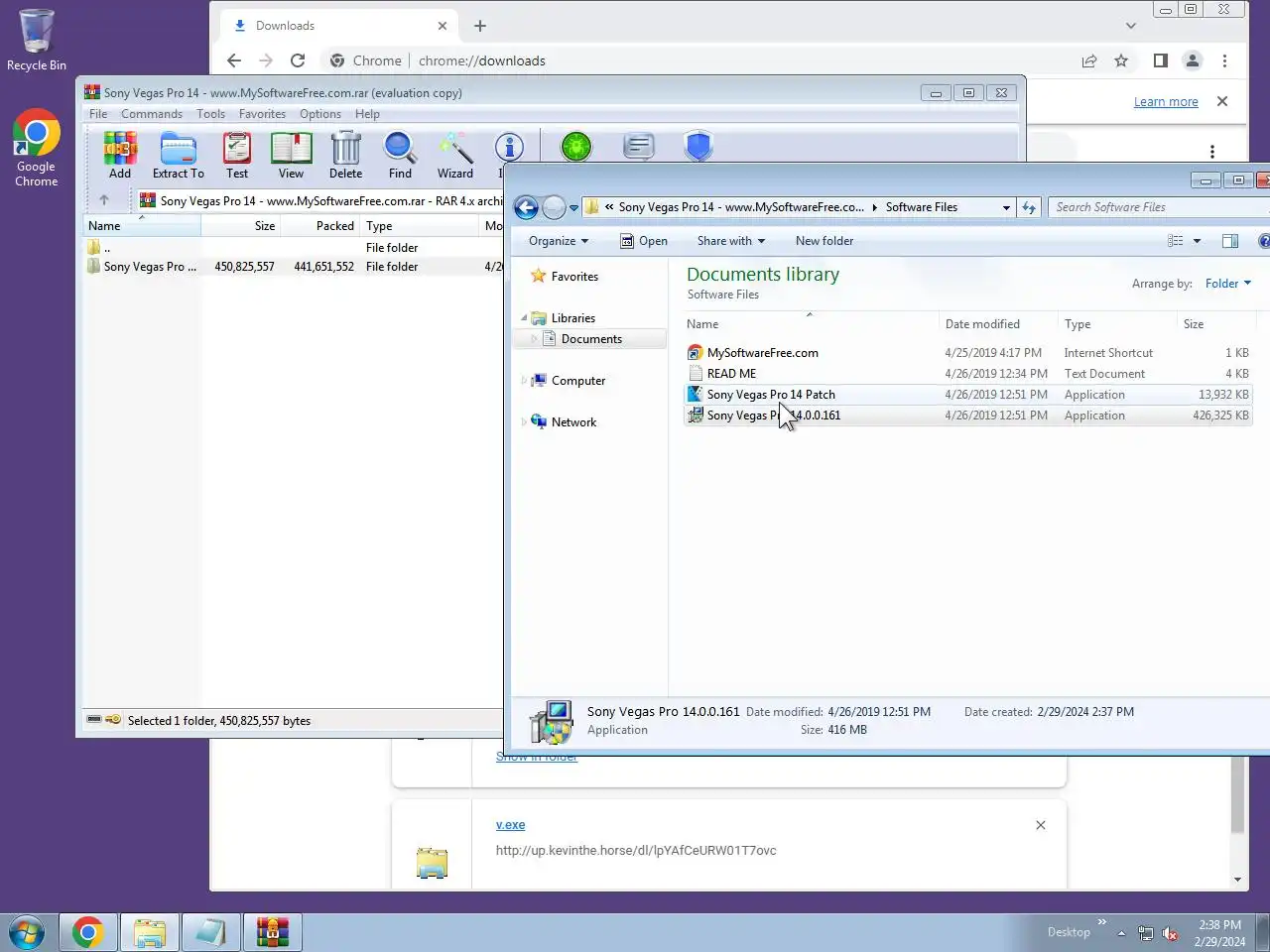1270x952 pixels.
Task: Click the Extract To icon in WinRAR
Action: tap(179, 155)
